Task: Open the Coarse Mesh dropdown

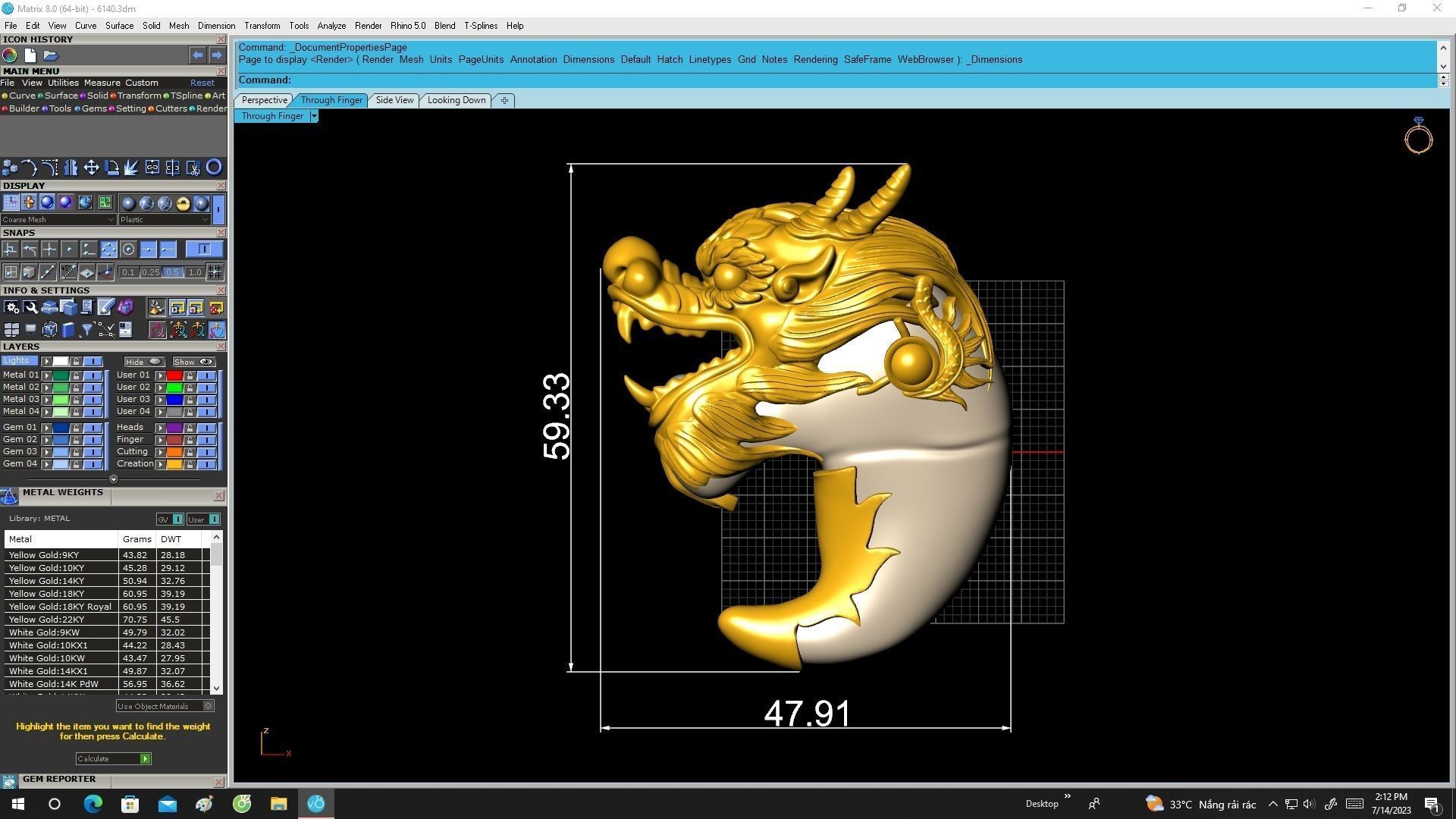Action: point(58,220)
